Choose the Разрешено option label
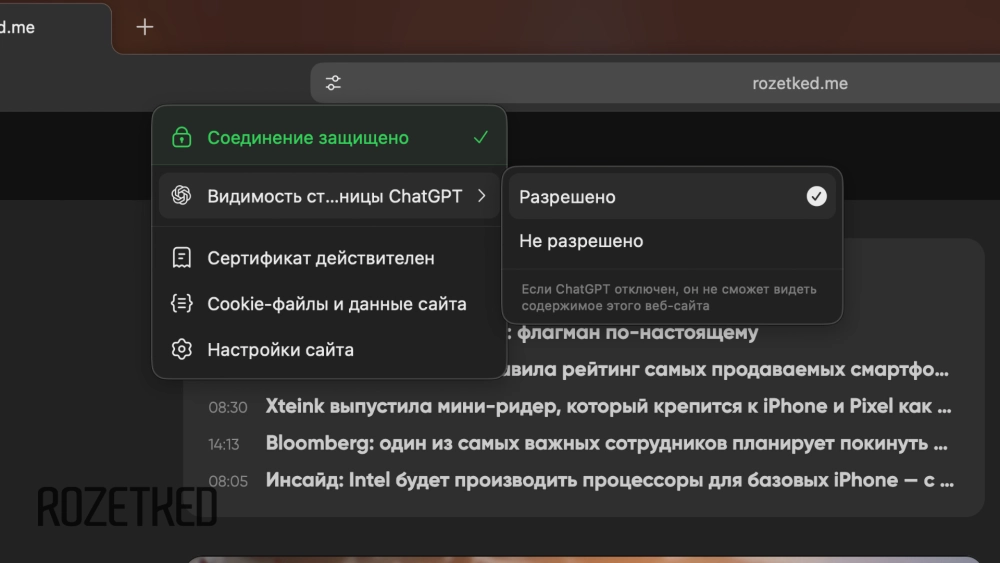 click(567, 197)
